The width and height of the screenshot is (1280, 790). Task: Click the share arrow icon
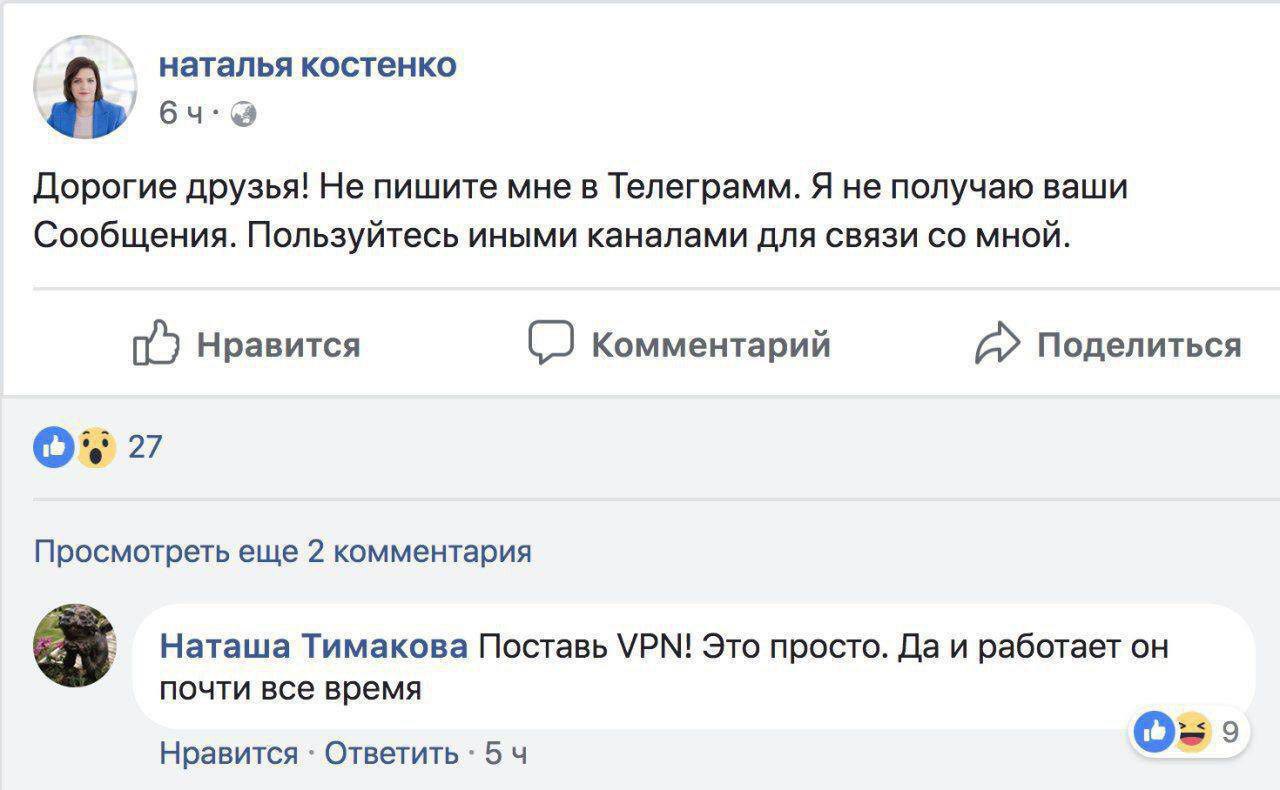pos(996,345)
